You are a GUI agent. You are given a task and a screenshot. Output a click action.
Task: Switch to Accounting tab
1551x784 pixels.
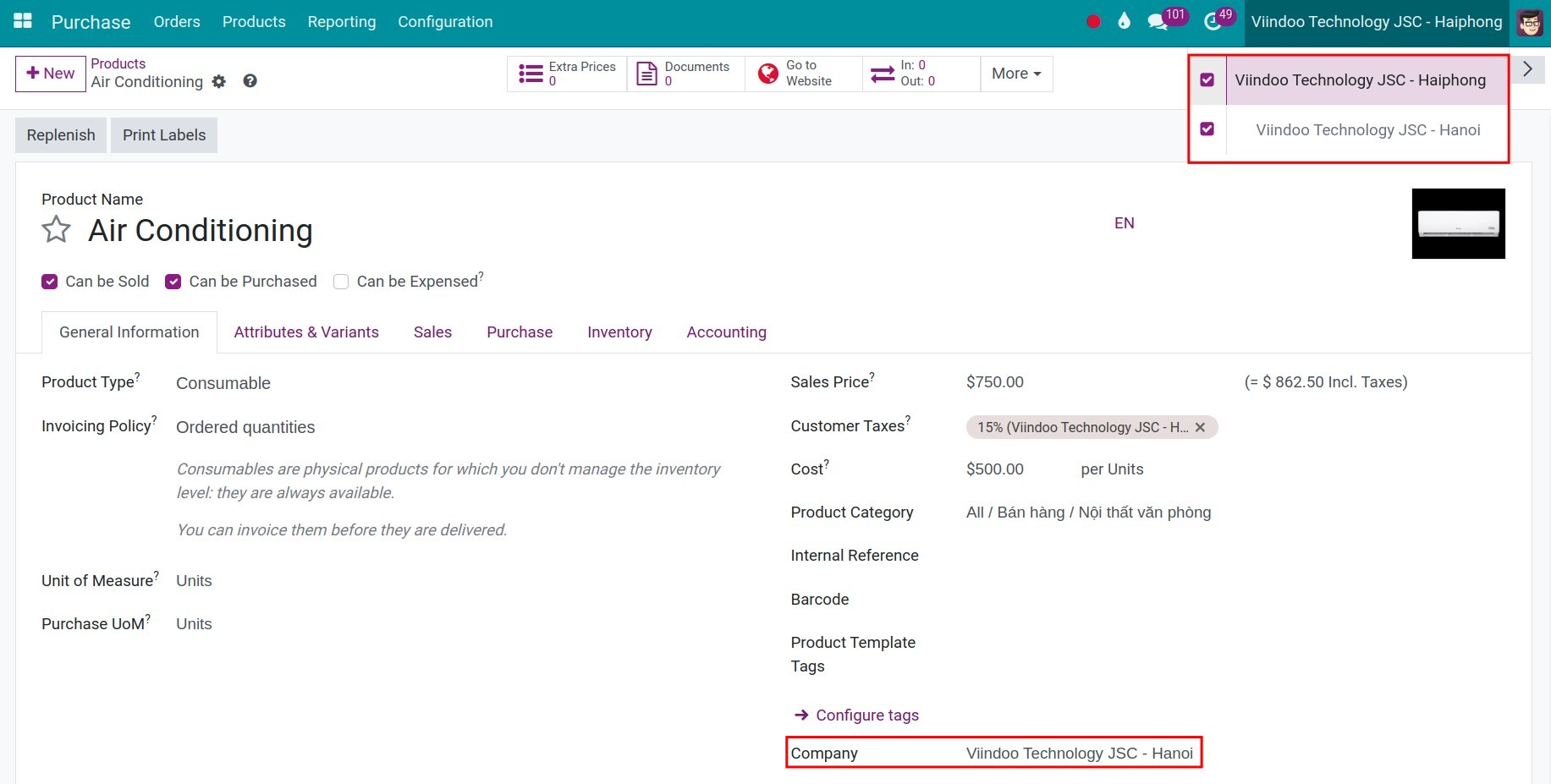pyautogui.click(x=727, y=332)
